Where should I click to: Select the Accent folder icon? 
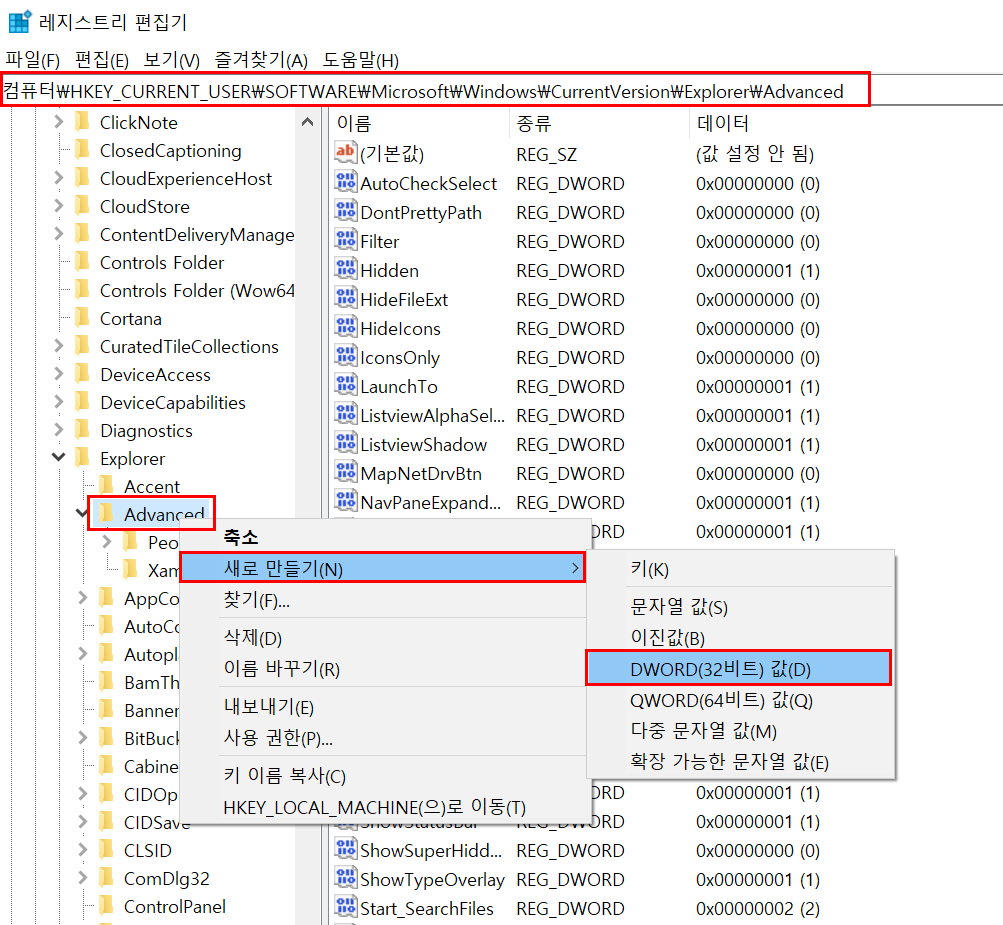(x=107, y=486)
